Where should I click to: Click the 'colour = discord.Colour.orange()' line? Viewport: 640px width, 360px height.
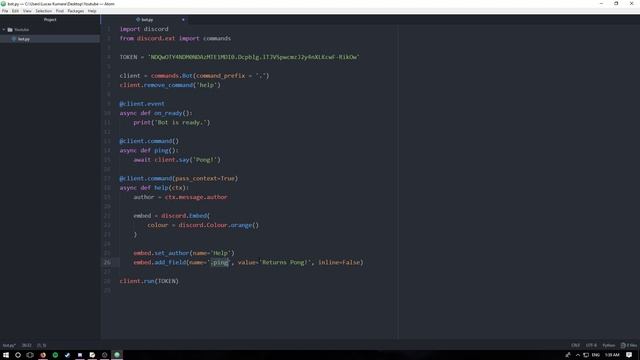pos(203,225)
